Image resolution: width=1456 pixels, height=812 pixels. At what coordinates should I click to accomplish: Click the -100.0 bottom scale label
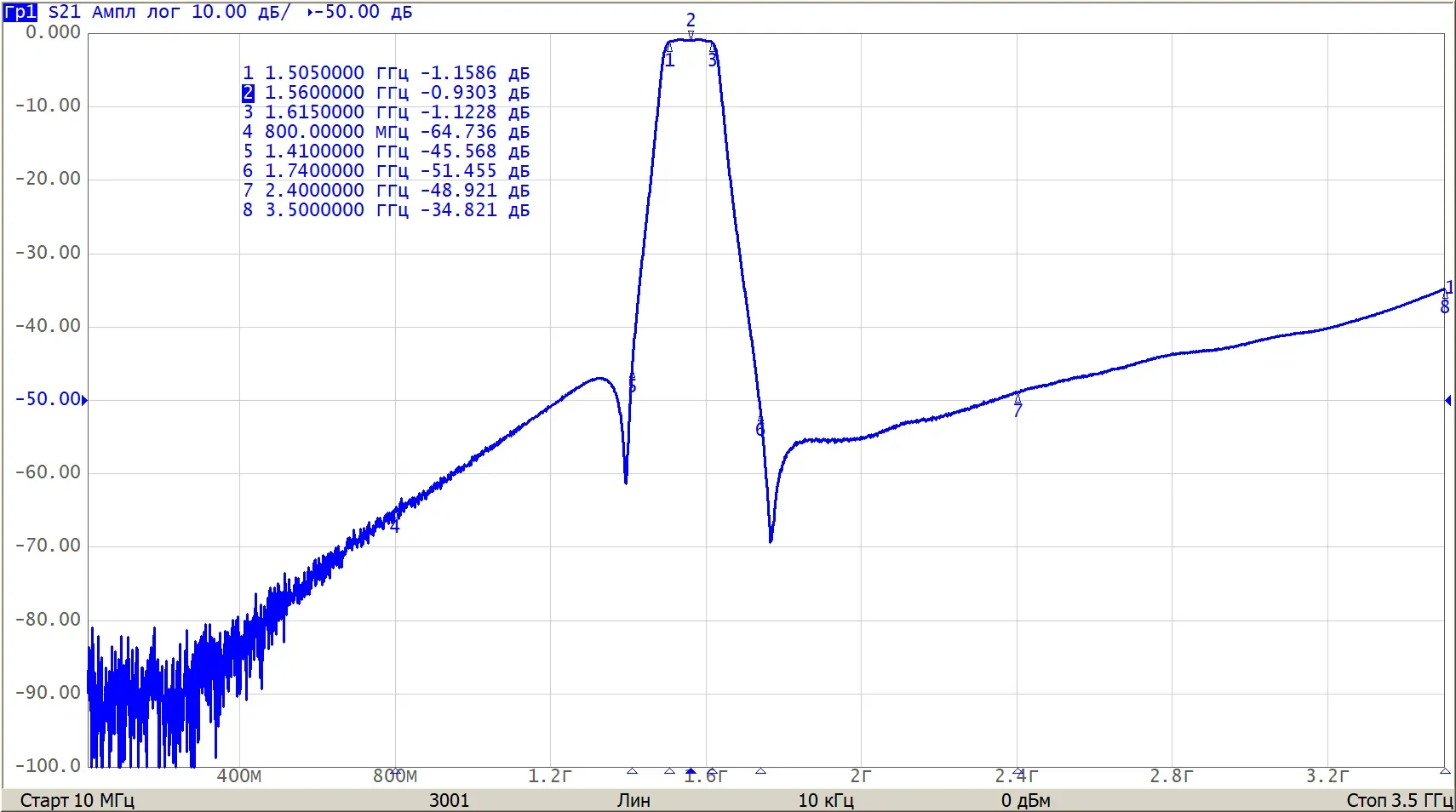pyautogui.click(x=48, y=766)
